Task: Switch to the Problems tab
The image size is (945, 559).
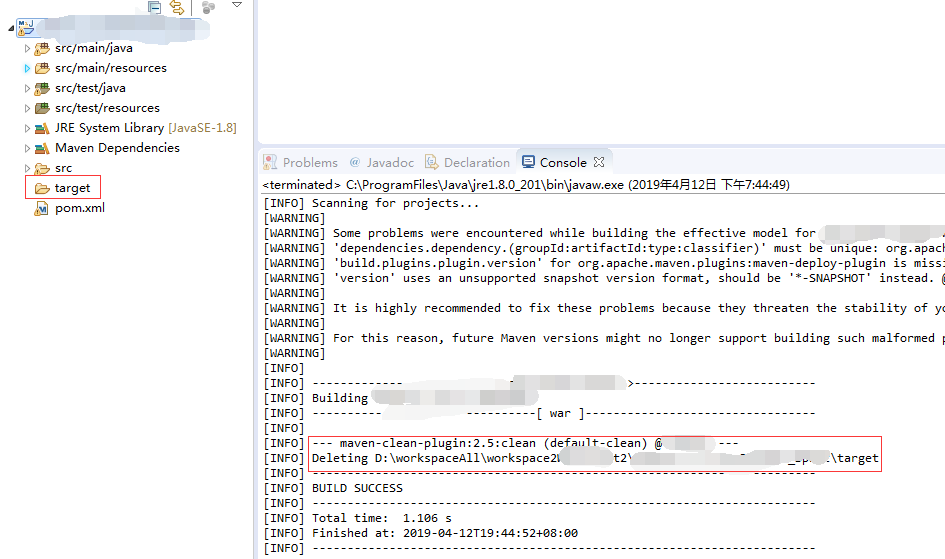Action: pos(301,162)
